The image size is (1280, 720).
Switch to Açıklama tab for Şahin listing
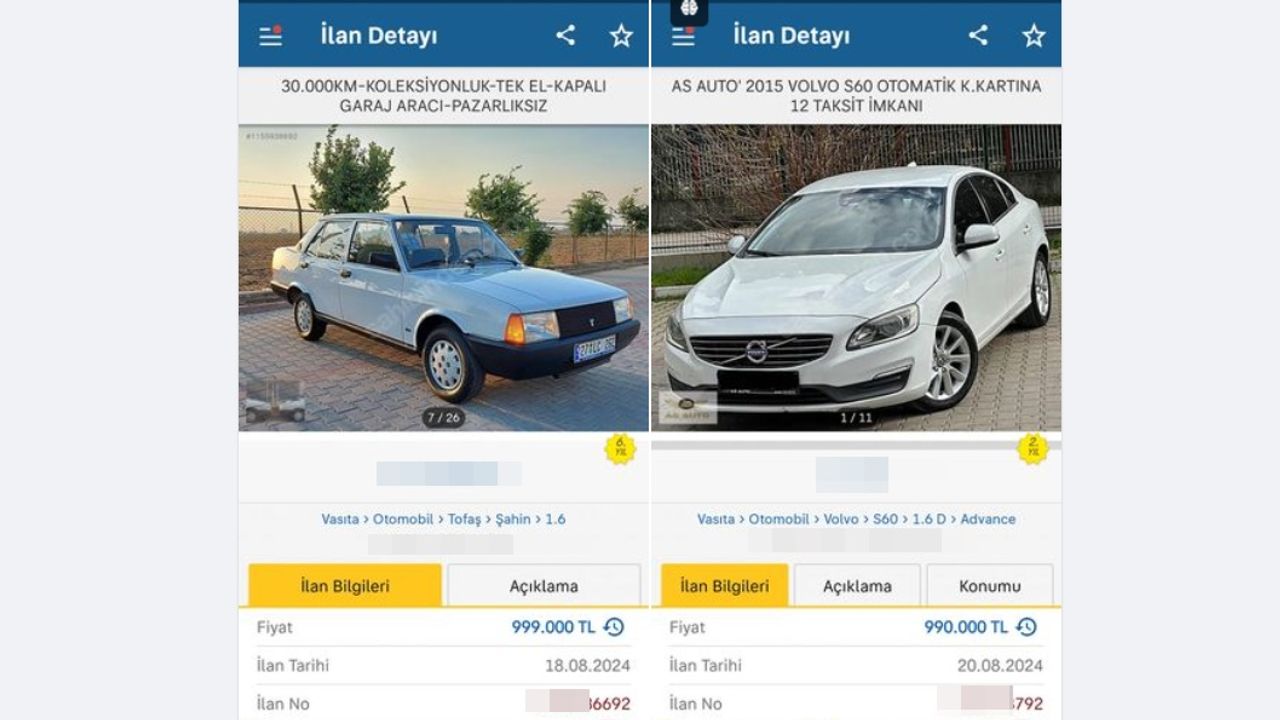[x=544, y=586]
